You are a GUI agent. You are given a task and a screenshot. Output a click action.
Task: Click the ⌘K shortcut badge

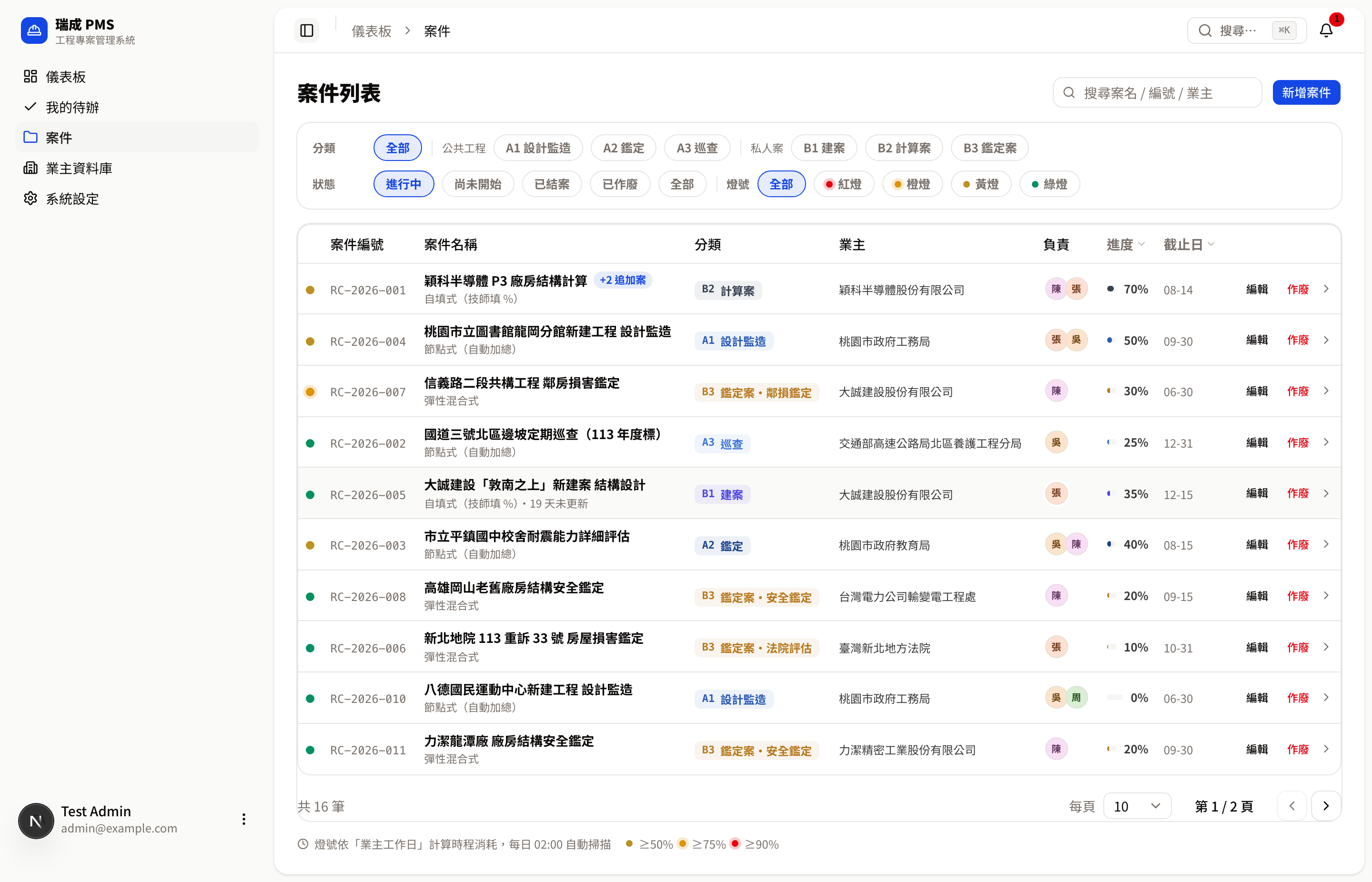1283,30
